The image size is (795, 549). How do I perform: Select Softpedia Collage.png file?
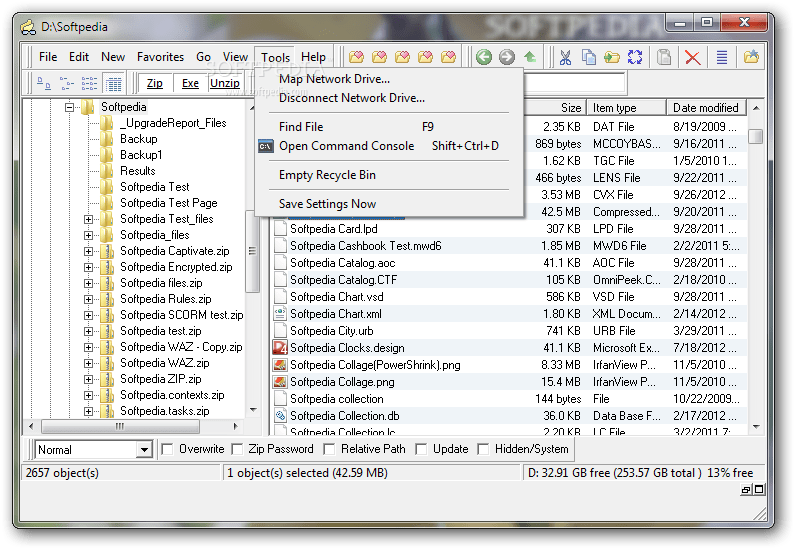[x=342, y=382]
